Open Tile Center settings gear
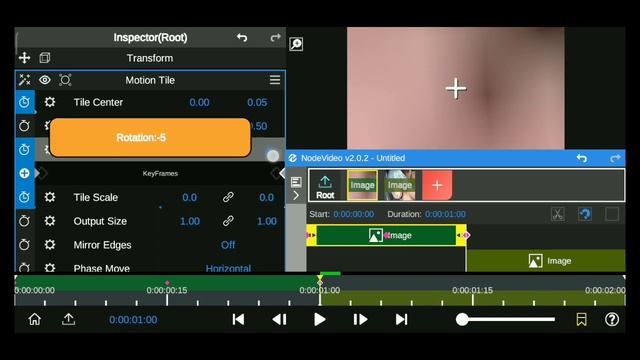 [x=50, y=102]
